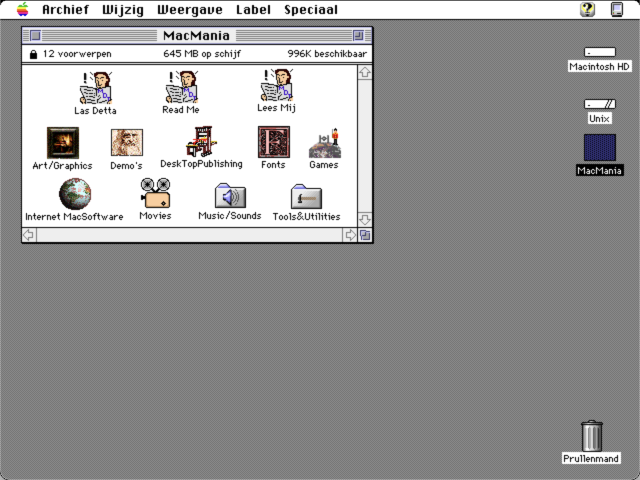Click the '996K beschikbaar' text
640x480 pixels.
327,54
